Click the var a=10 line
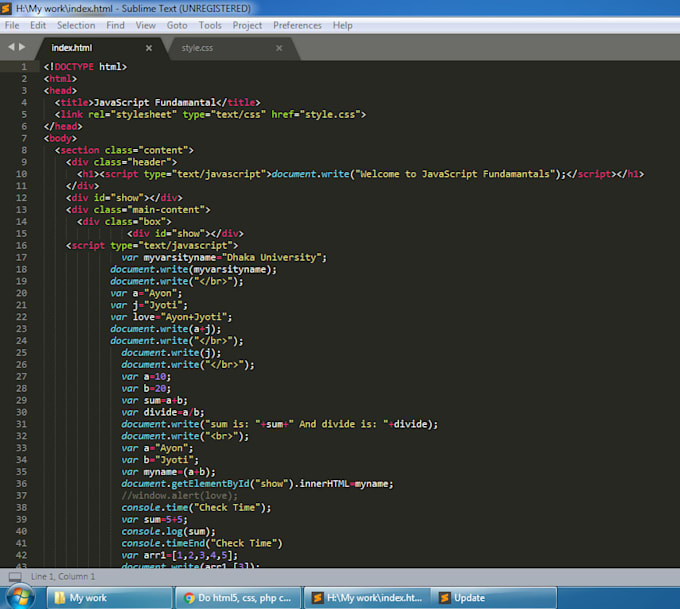Image resolution: width=680 pixels, height=609 pixels. pyautogui.click(x=146, y=377)
